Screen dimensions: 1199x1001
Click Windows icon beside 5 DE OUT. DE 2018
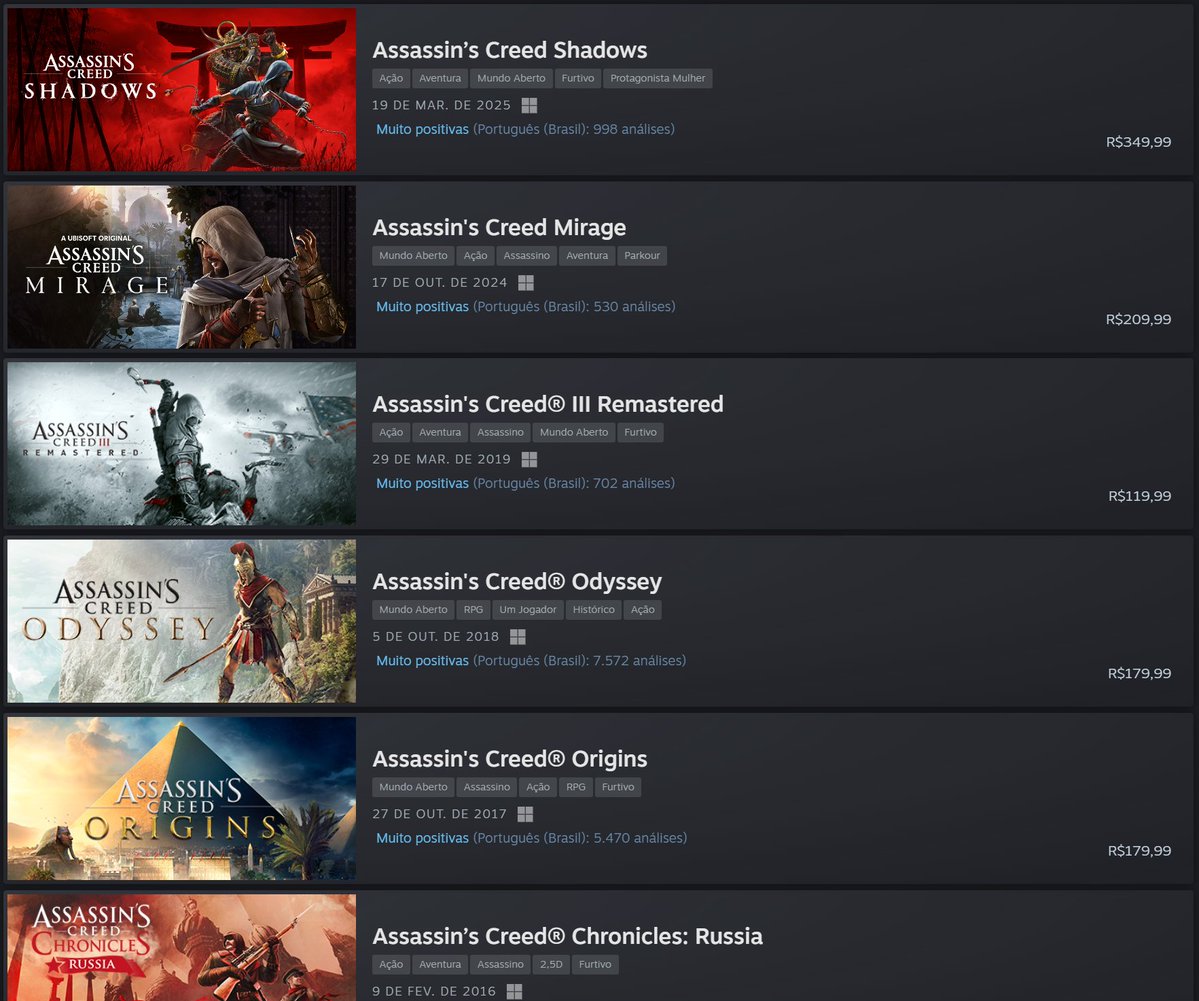[518, 637]
